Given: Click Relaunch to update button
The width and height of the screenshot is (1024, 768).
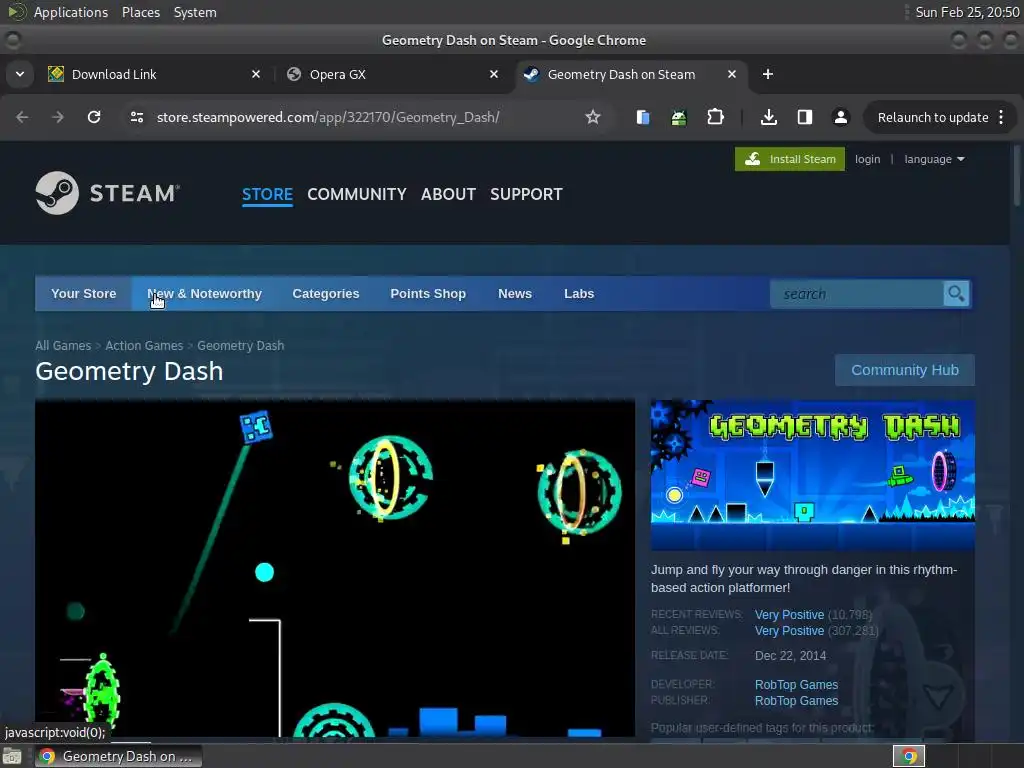Looking at the screenshot, I should coord(933,118).
